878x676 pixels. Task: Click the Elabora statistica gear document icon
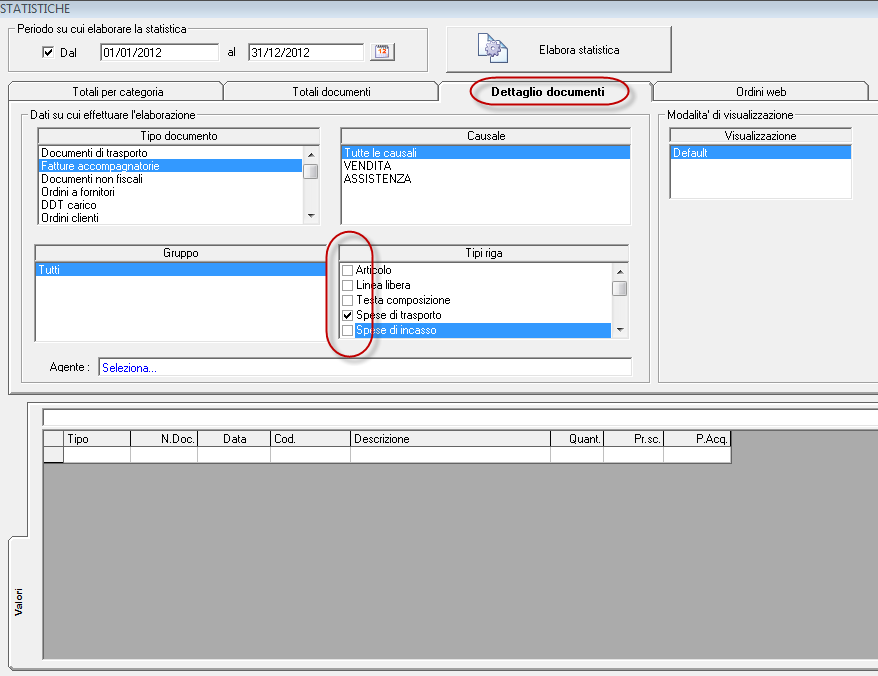(493, 48)
